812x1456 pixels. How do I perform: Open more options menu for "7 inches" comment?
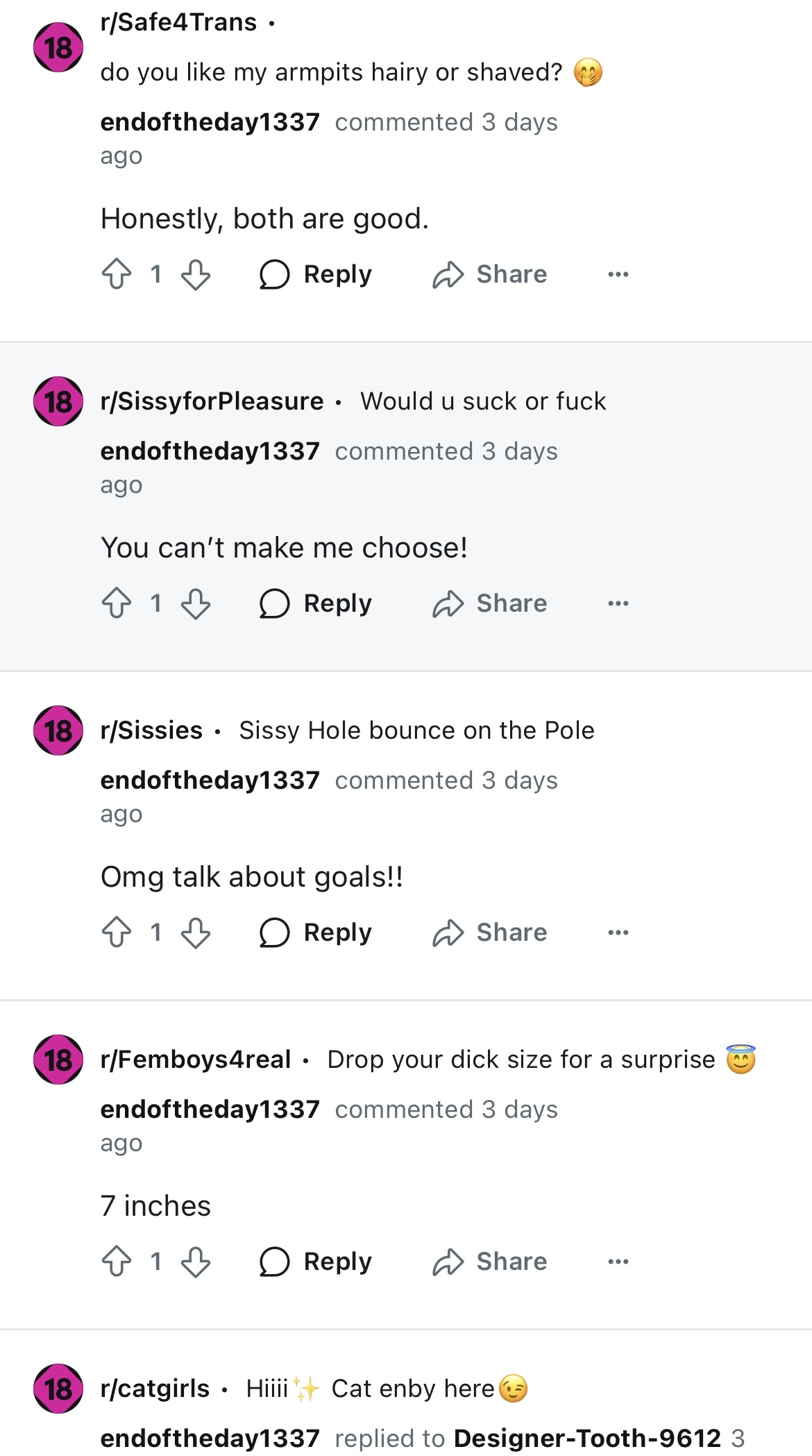click(x=618, y=1262)
